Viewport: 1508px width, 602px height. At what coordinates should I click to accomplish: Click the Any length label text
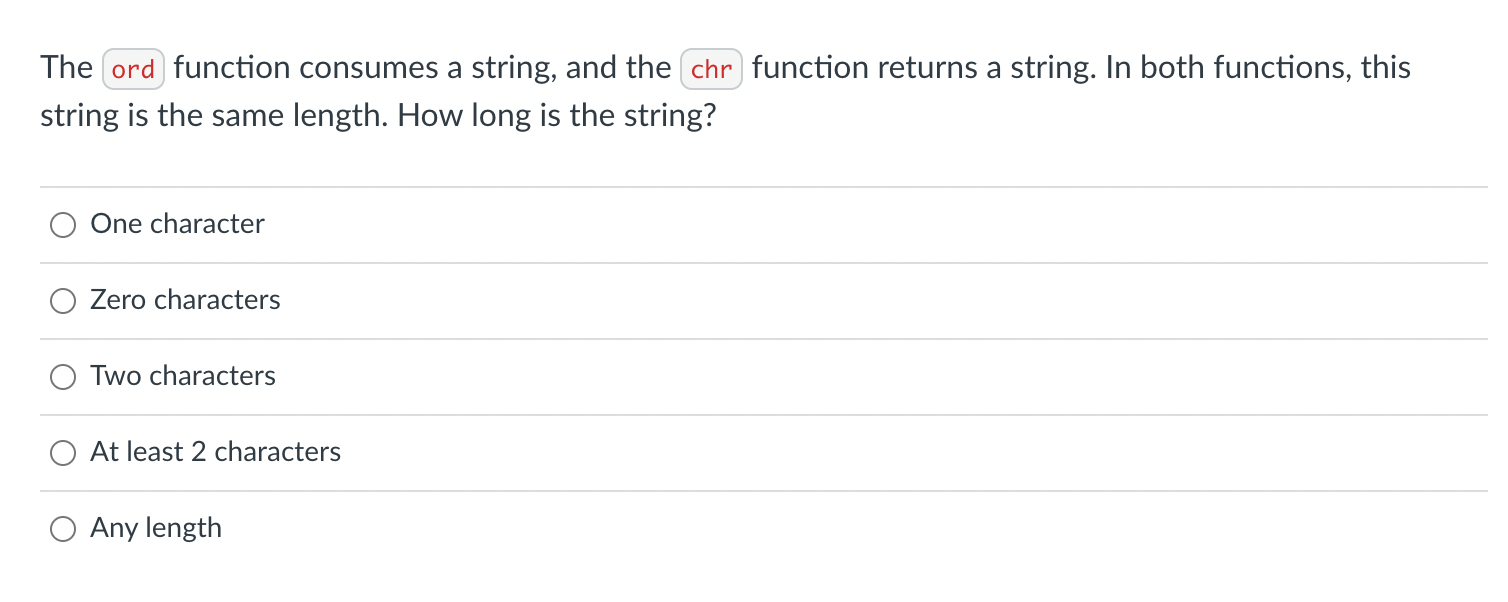point(156,528)
